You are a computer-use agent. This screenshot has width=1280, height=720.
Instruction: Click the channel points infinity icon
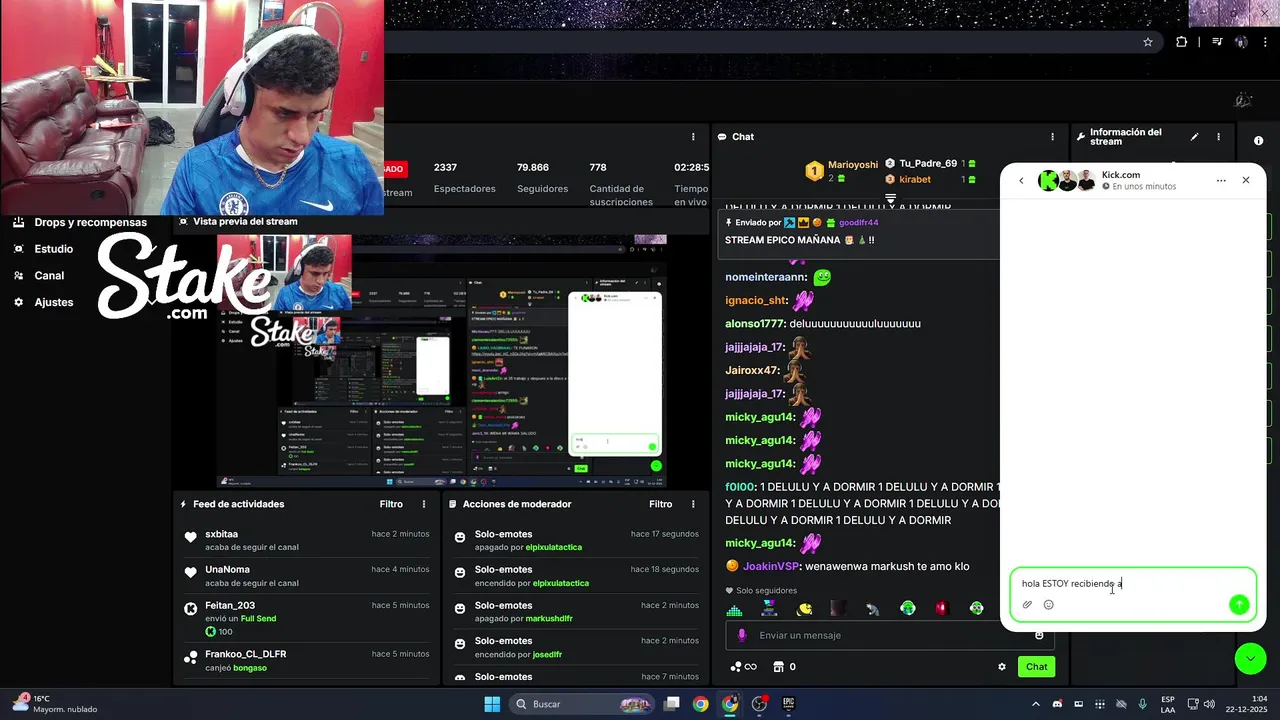pos(743,667)
